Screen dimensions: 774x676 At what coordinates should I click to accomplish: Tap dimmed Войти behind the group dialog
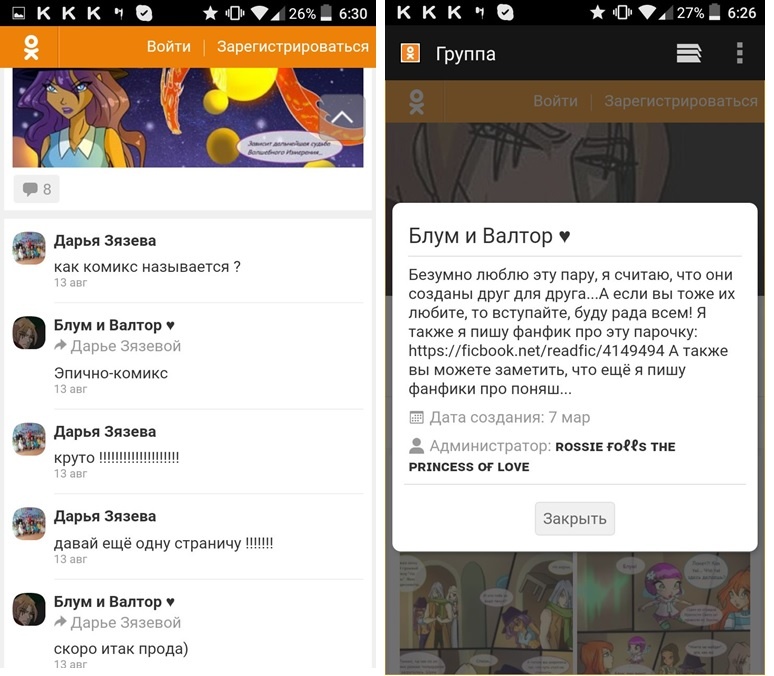[555, 101]
